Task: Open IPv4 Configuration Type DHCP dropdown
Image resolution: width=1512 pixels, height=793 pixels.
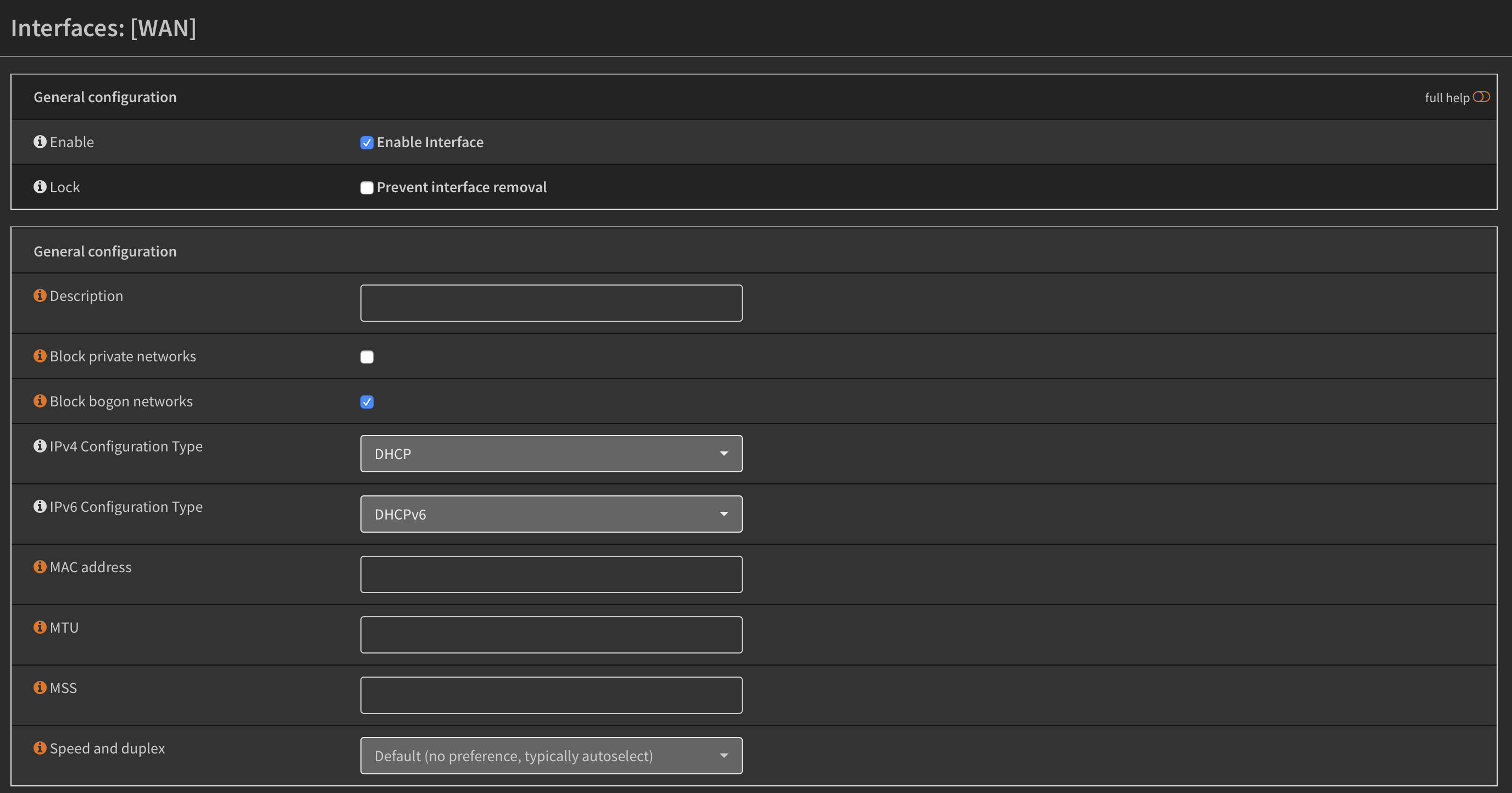Action: (551, 454)
